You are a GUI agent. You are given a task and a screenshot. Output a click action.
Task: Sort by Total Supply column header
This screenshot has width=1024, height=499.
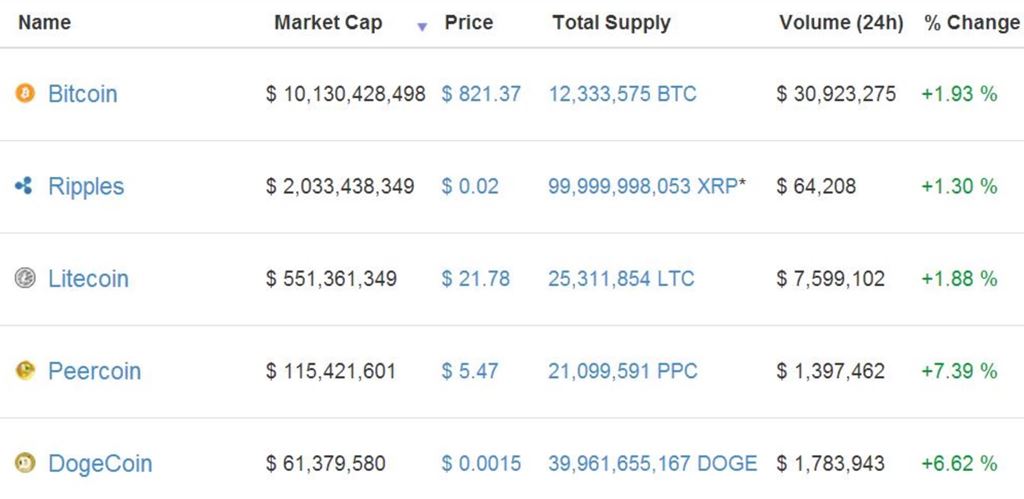611,23
